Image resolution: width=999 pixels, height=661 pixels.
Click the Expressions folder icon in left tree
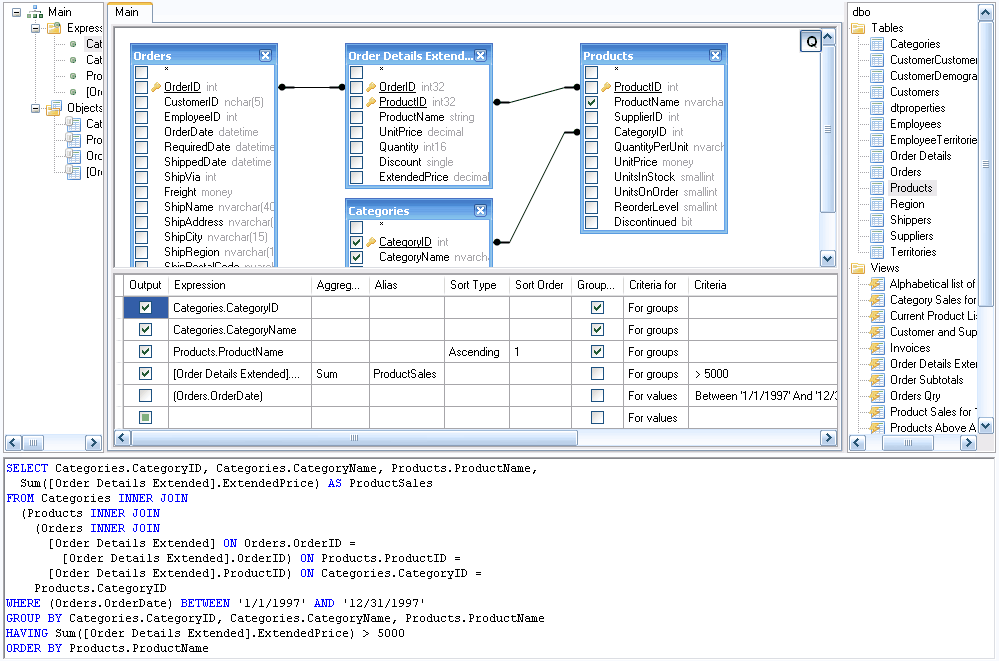click(x=54, y=28)
